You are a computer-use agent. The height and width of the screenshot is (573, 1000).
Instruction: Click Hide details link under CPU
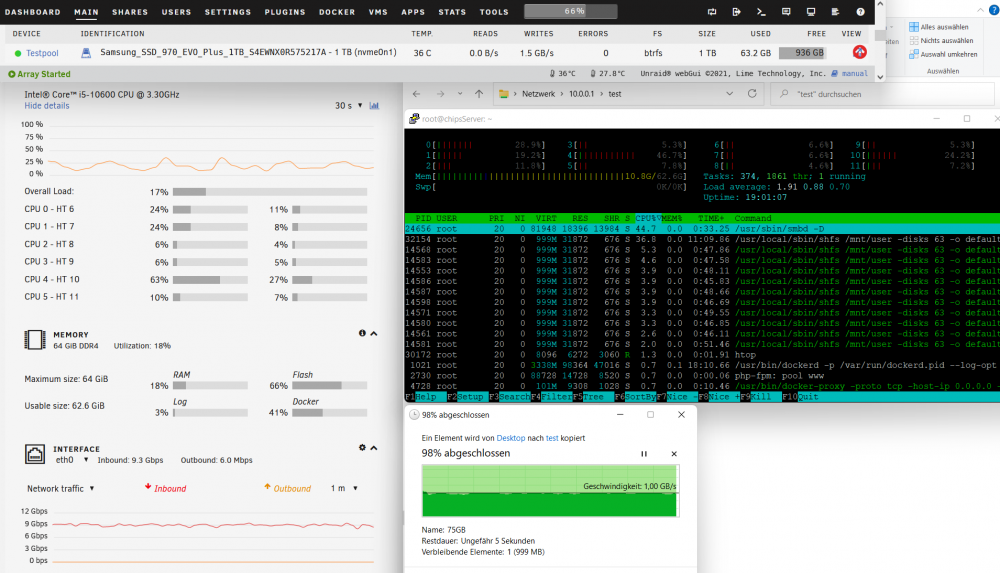47,105
